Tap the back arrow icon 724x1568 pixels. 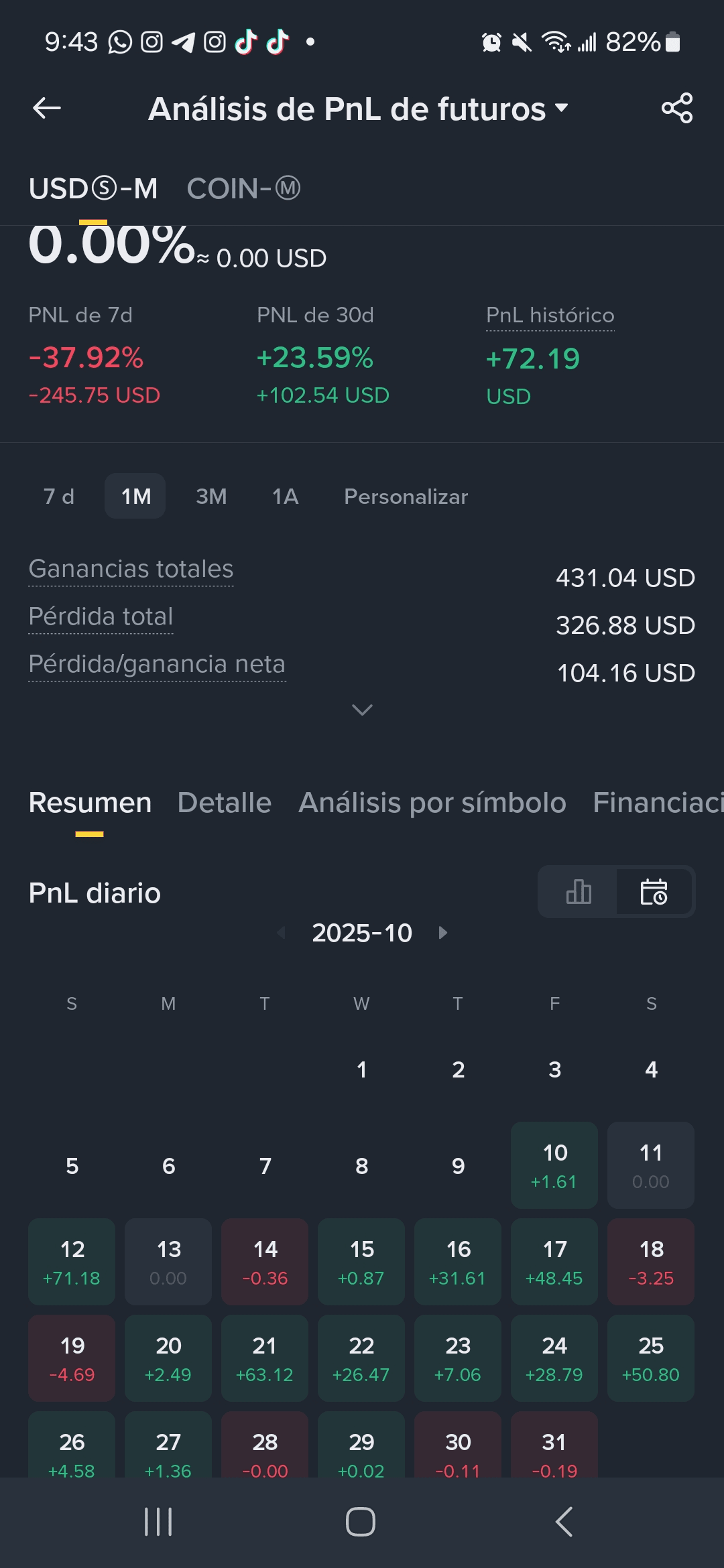coord(47,108)
